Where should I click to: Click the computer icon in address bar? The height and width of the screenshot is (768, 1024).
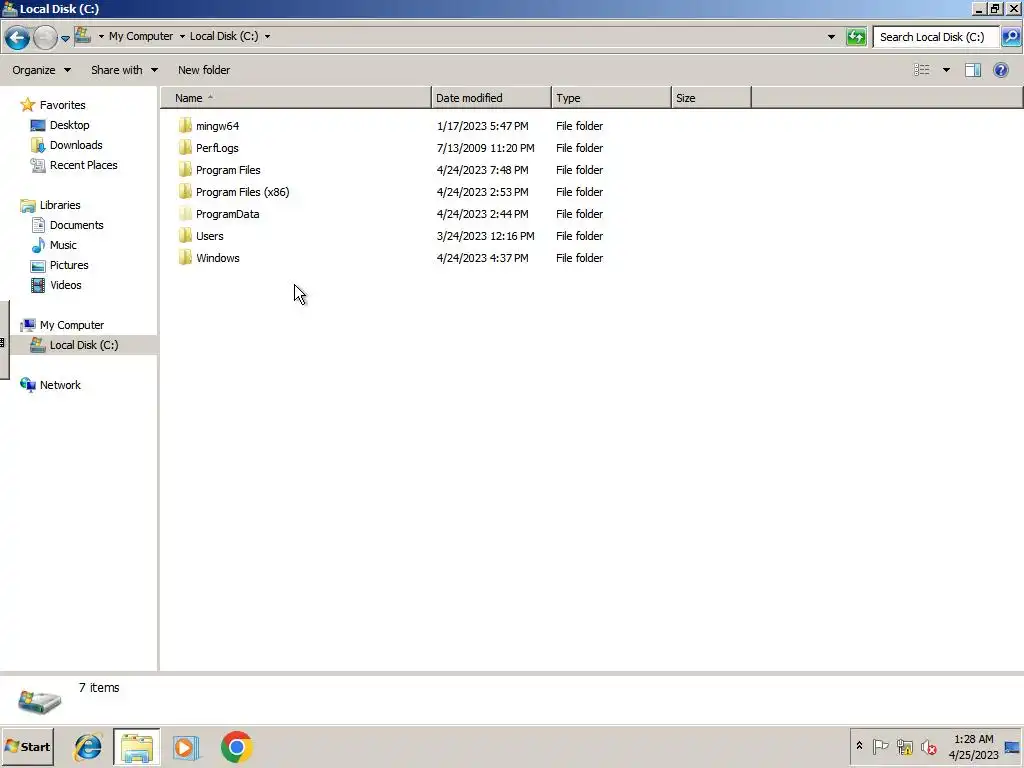tap(83, 35)
